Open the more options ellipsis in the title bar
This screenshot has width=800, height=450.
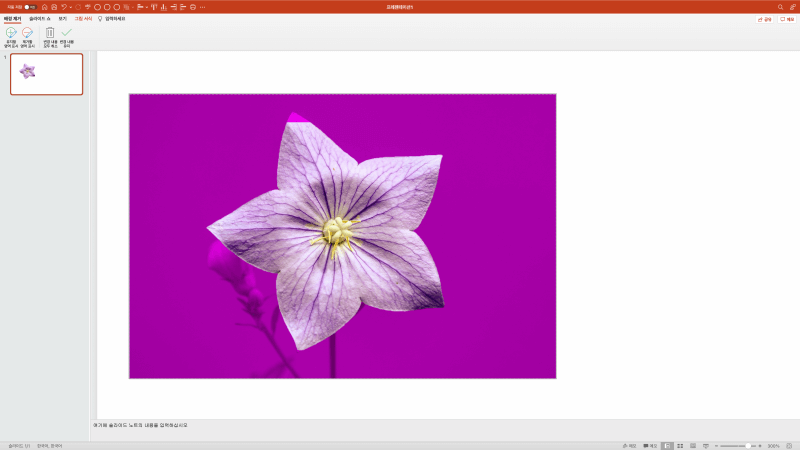[203, 7]
